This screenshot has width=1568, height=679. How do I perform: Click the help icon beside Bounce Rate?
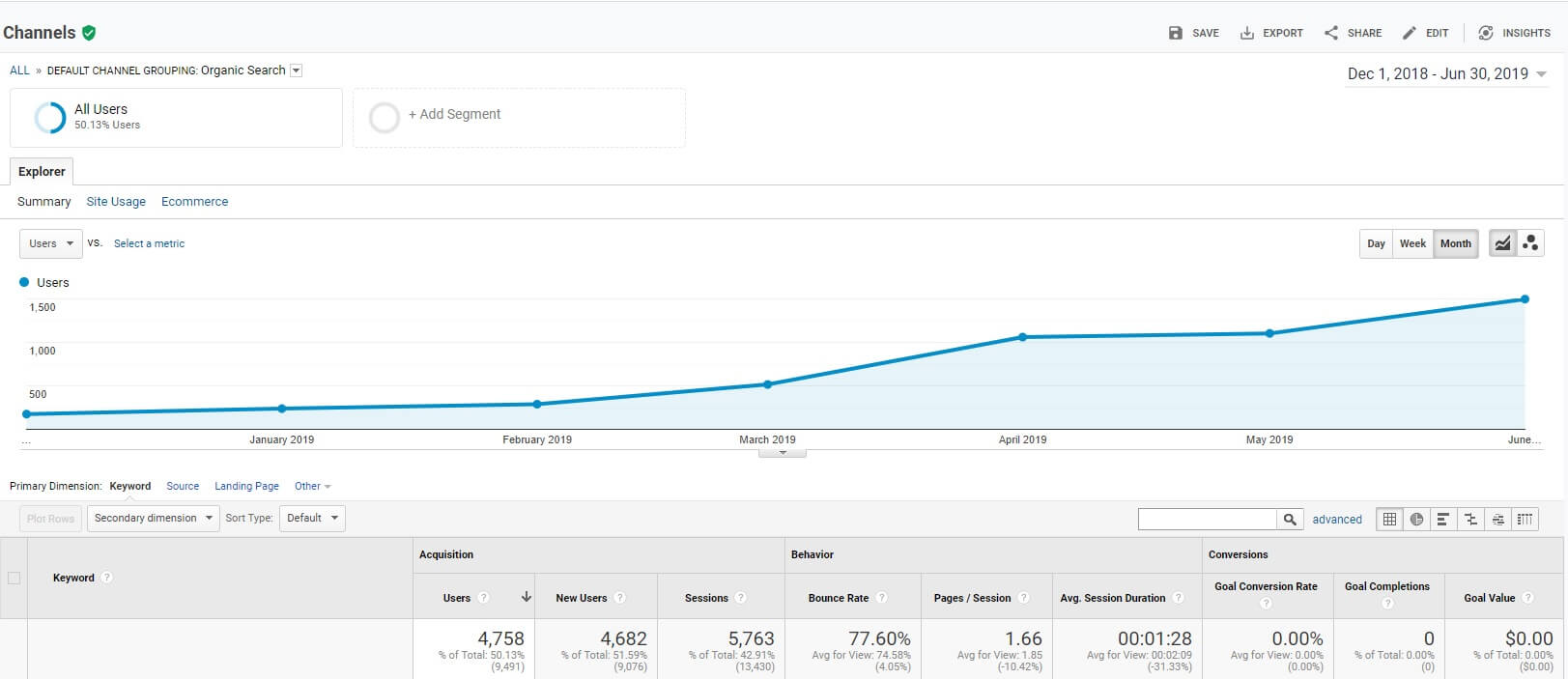pyautogui.click(x=882, y=598)
